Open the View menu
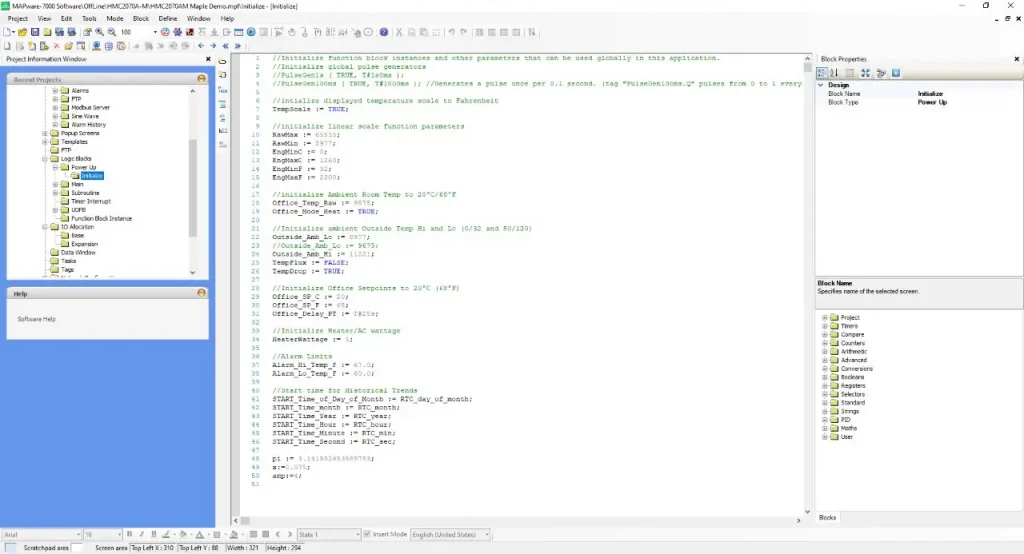Viewport: 1024px width, 554px height. click(44, 18)
